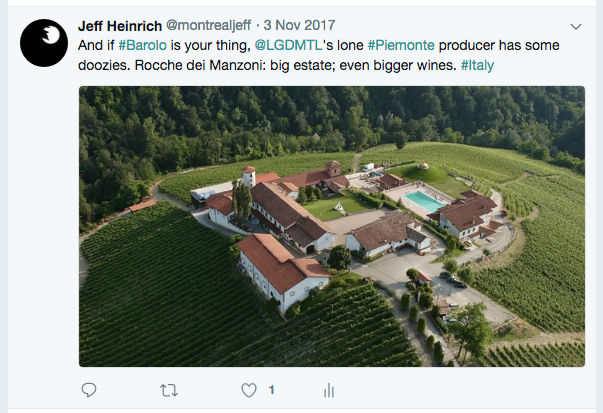Click the turquoise swimming pool in the photo
This screenshot has width=603, height=413.
pos(424,201)
